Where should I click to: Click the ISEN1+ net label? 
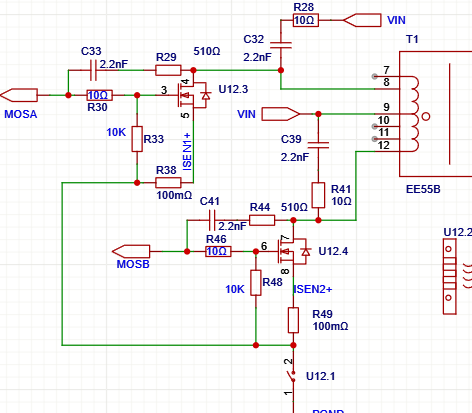tap(187, 152)
